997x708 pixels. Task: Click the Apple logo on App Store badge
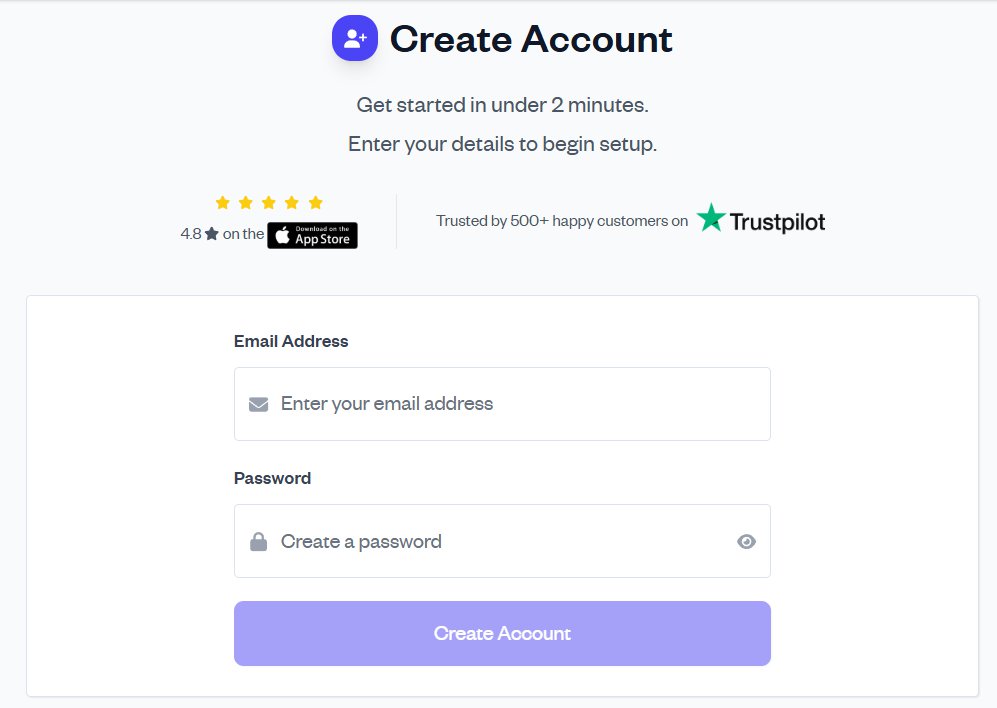click(283, 236)
